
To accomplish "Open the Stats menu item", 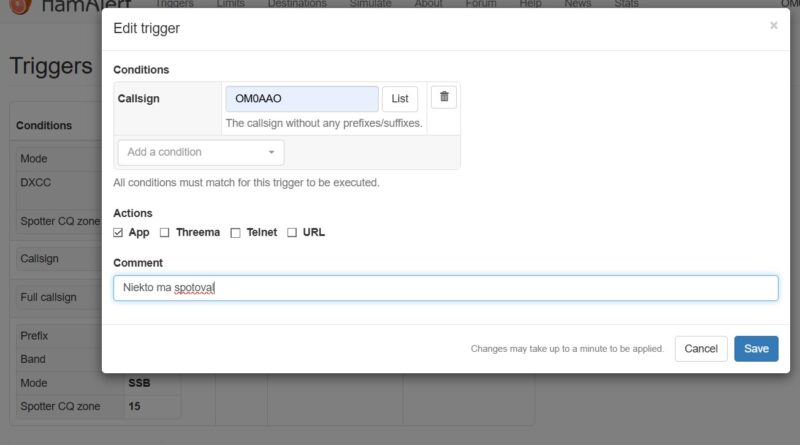I will [x=627, y=4].
